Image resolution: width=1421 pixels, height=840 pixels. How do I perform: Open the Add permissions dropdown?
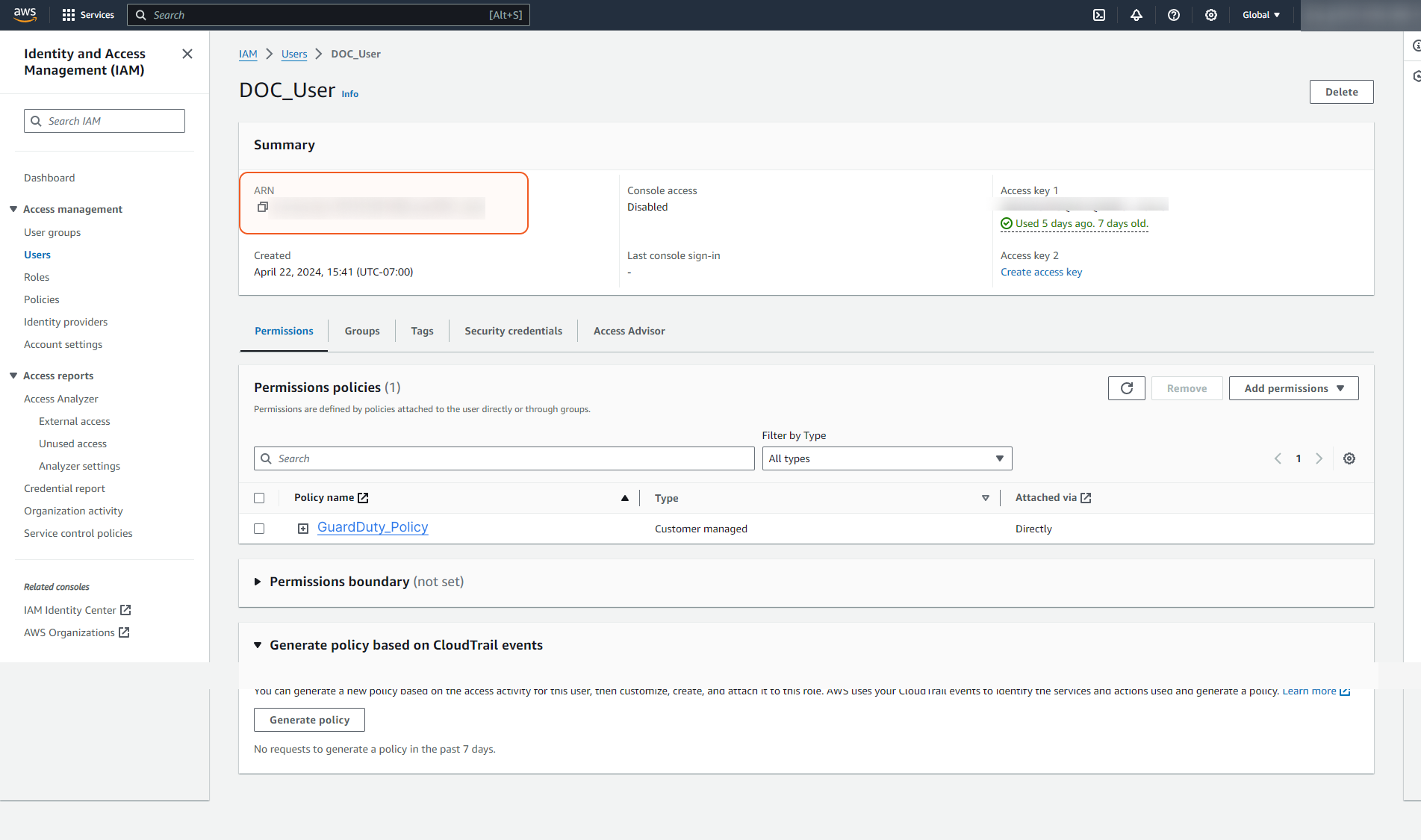[x=1293, y=388]
